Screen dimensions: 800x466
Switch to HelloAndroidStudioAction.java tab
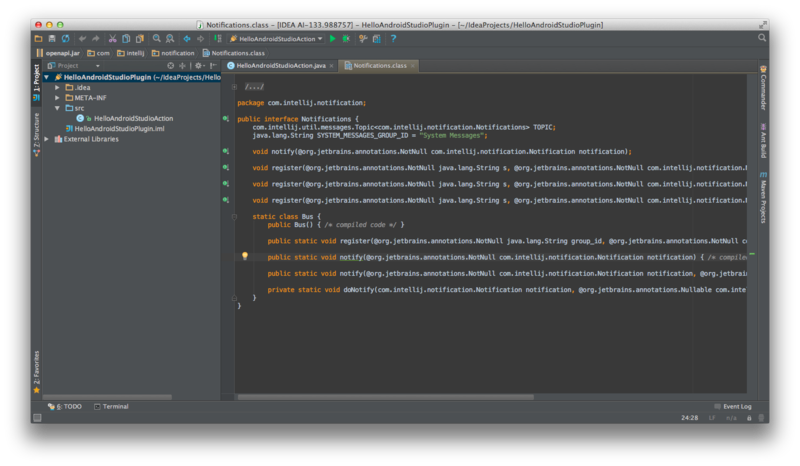point(280,65)
